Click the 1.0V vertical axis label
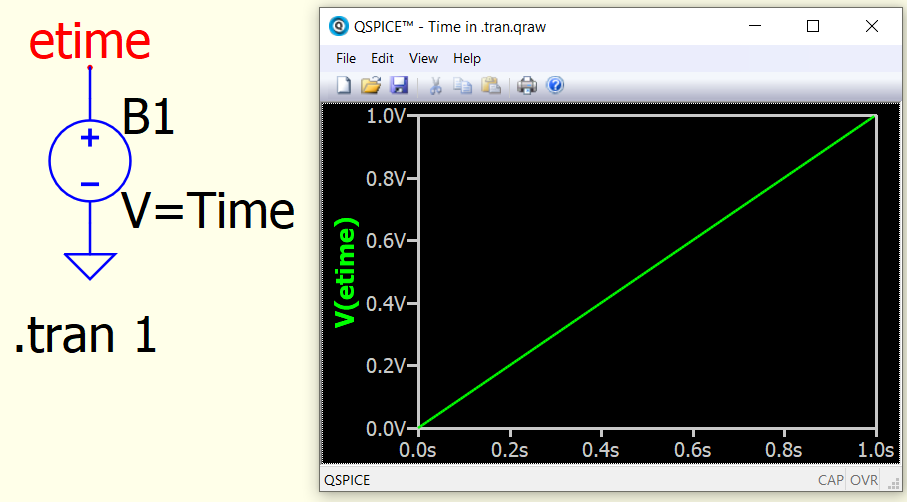 [386, 116]
